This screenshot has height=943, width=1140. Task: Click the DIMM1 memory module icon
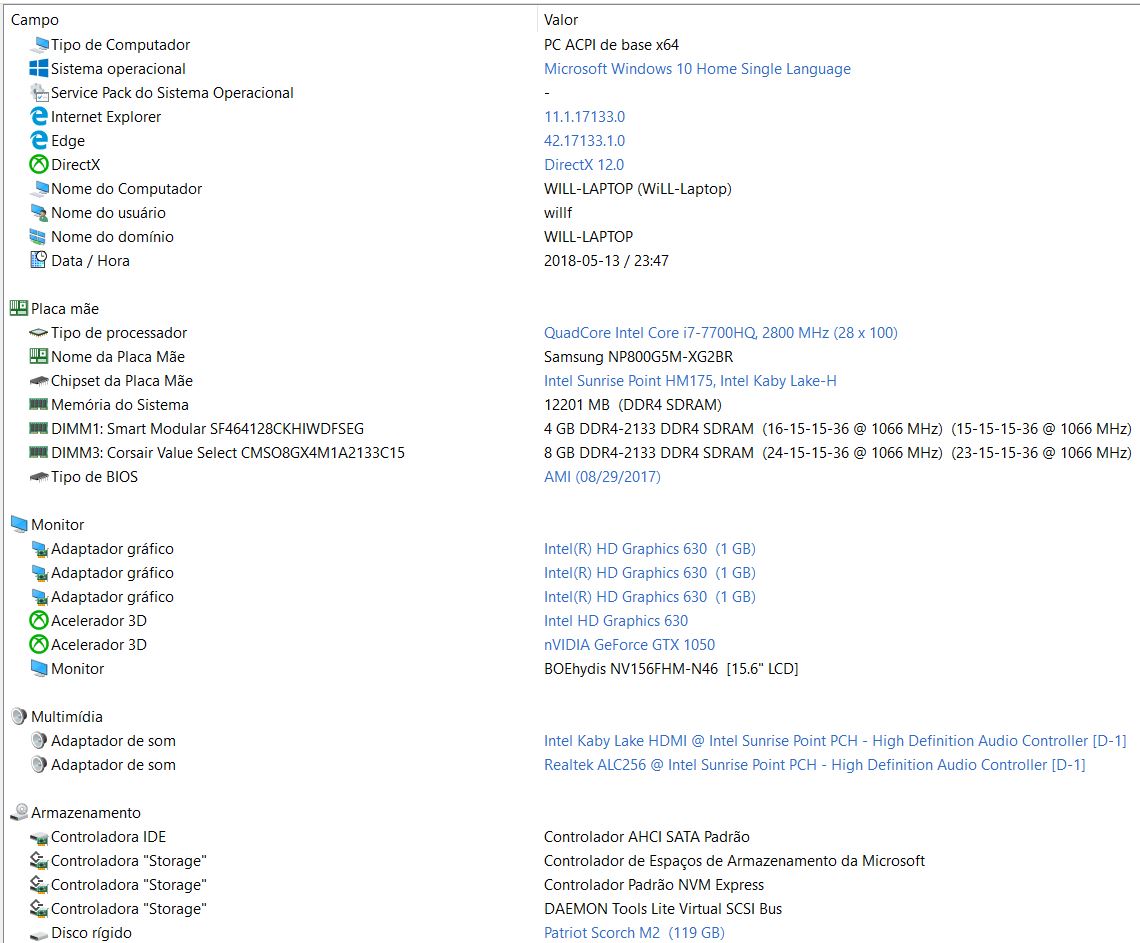click(x=39, y=428)
